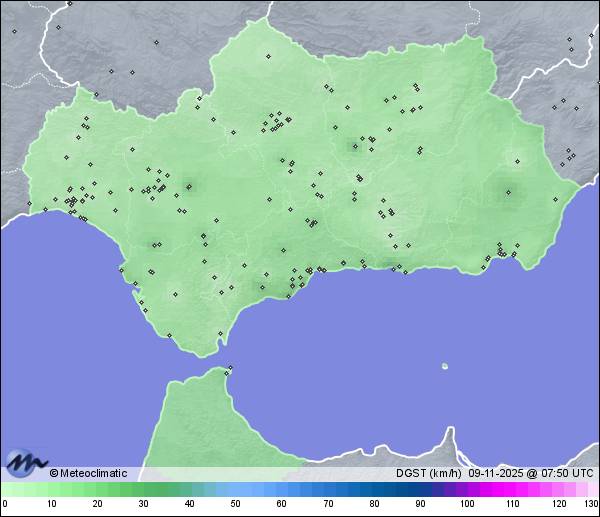
Task: Select the station marker in the northernmost green bulge
Action: pyautogui.click(x=268, y=55)
